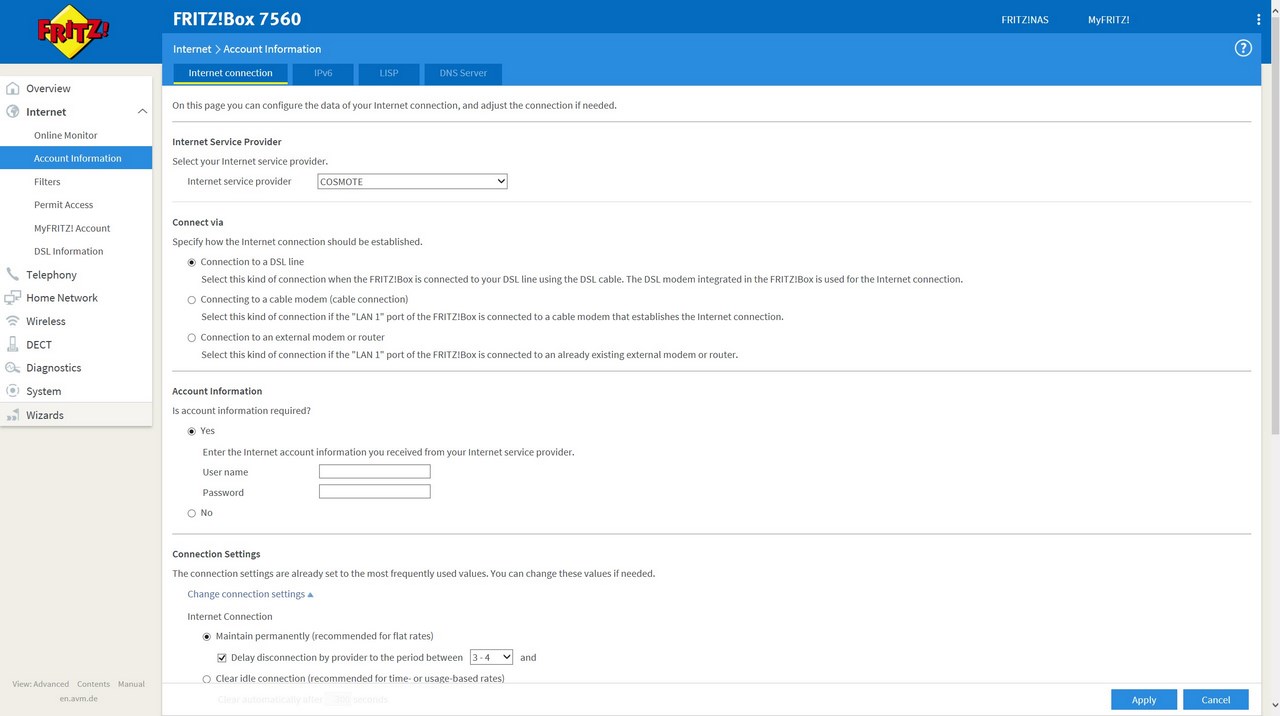Click the Password input field
1280x716 pixels.
[x=375, y=492]
